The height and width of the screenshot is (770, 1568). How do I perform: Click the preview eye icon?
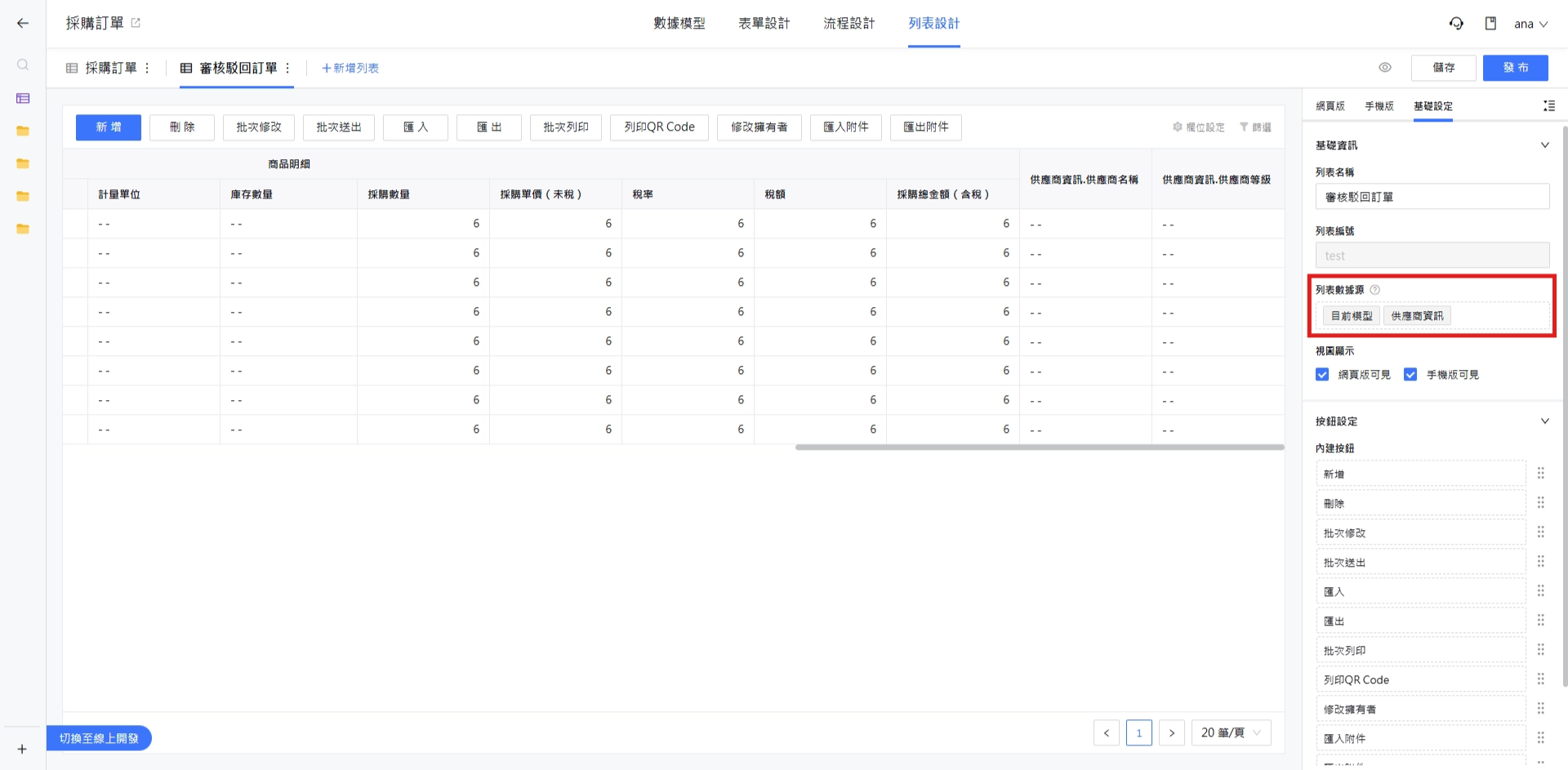(x=1385, y=68)
